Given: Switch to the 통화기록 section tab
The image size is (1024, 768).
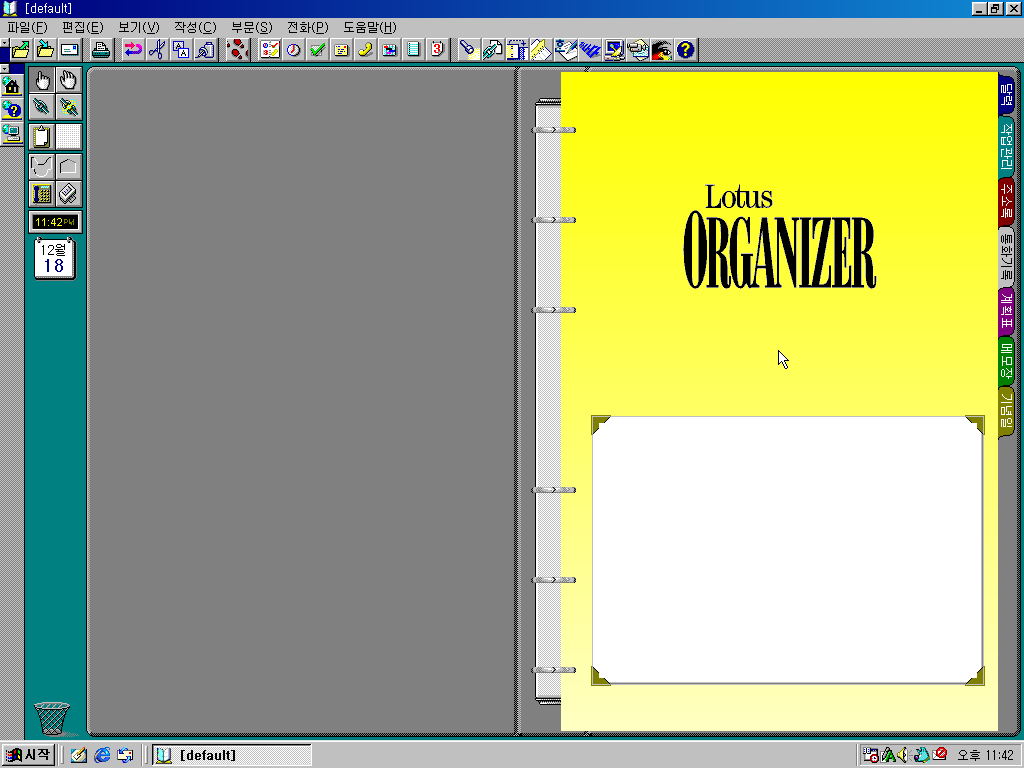Looking at the screenshot, I should [1006, 256].
